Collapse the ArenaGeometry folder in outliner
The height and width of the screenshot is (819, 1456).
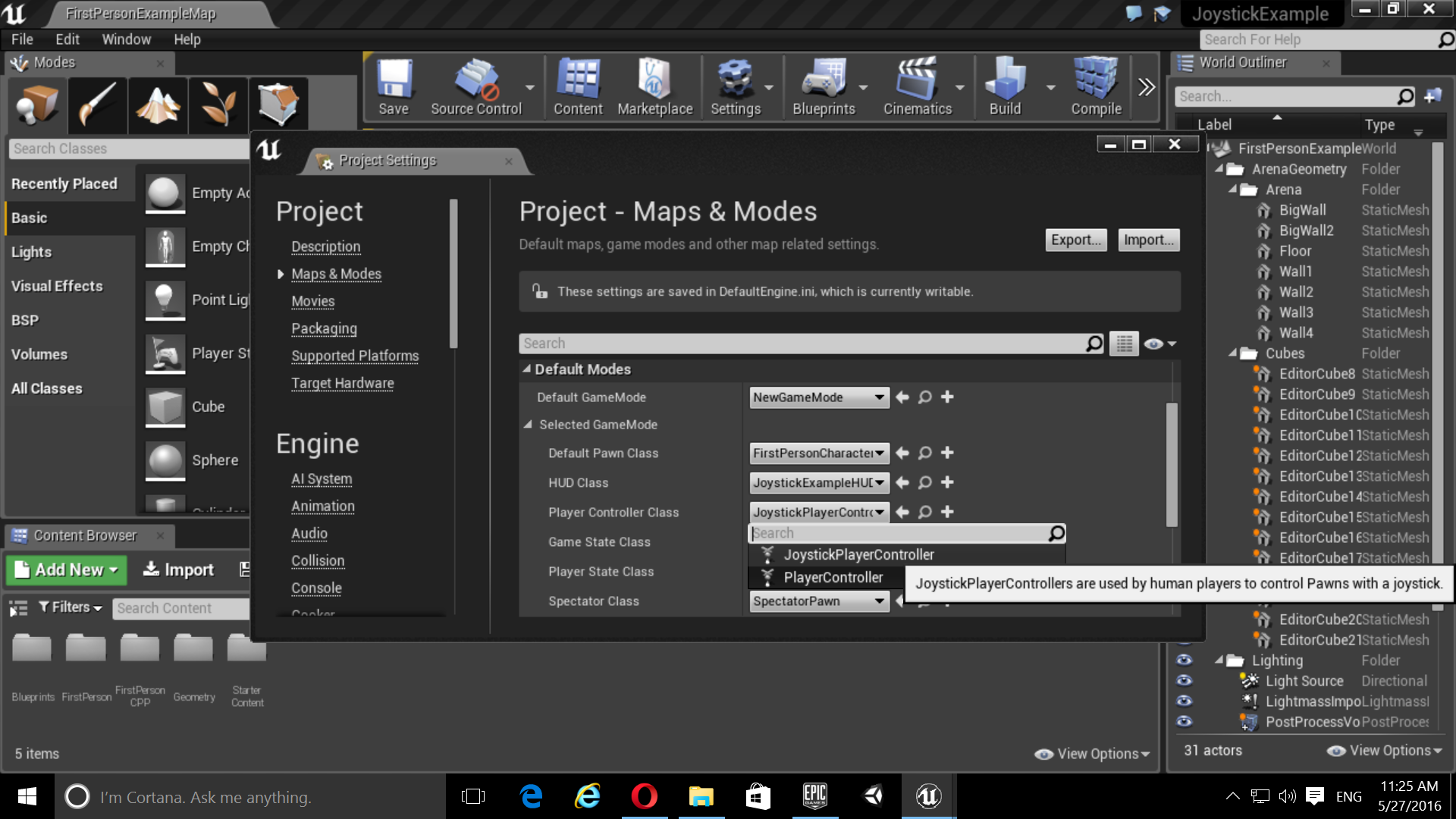point(1219,169)
